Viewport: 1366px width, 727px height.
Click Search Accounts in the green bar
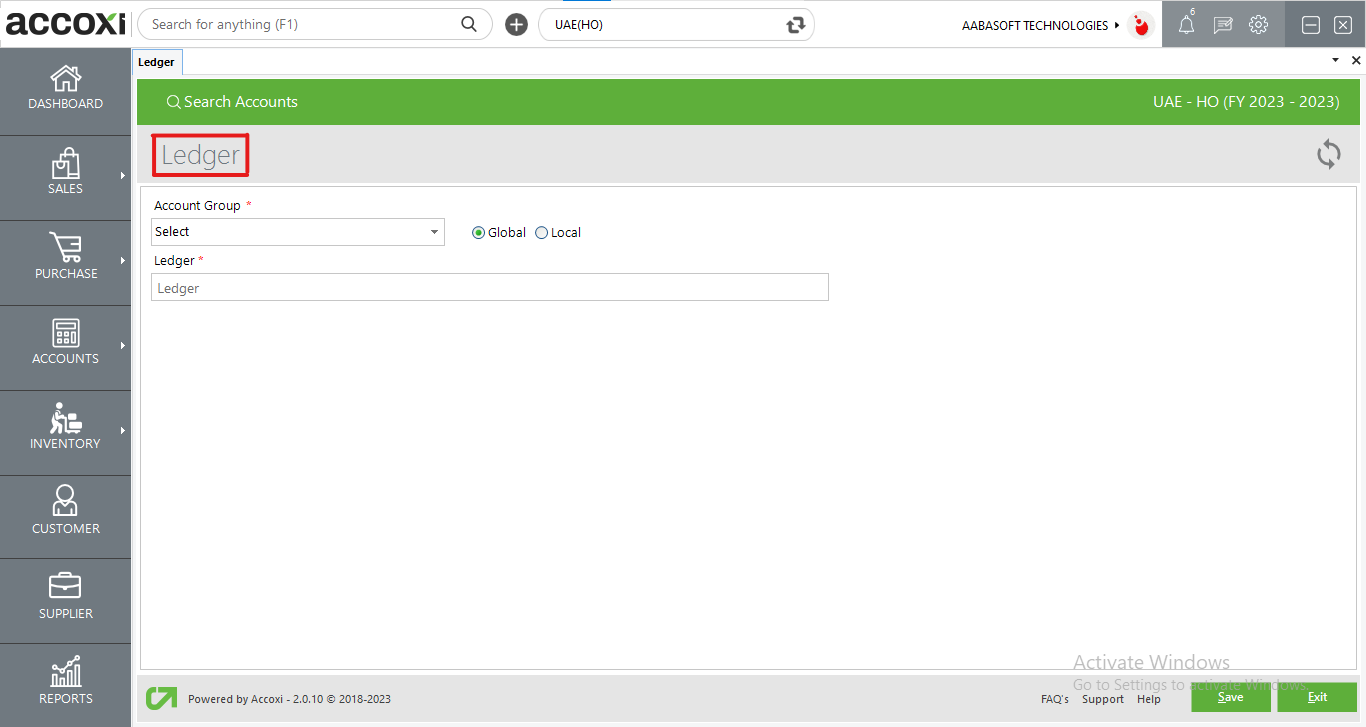(232, 102)
